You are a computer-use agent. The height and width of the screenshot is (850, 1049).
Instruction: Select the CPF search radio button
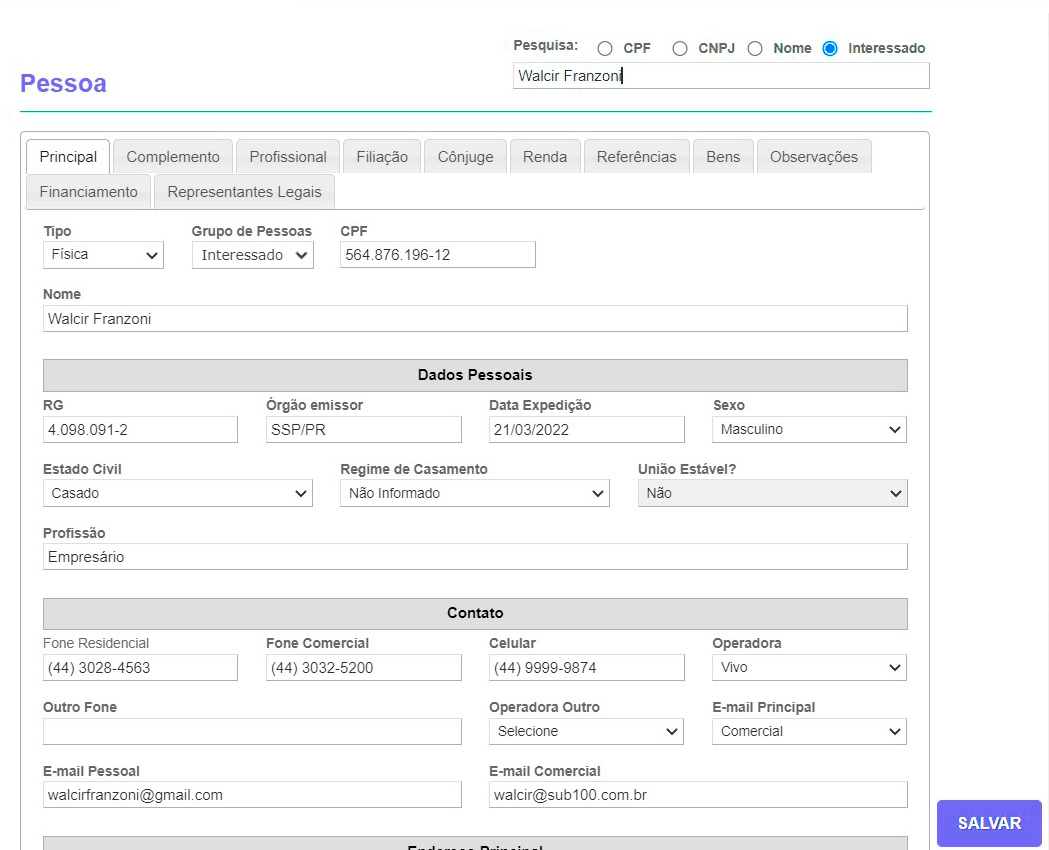(605, 49)
